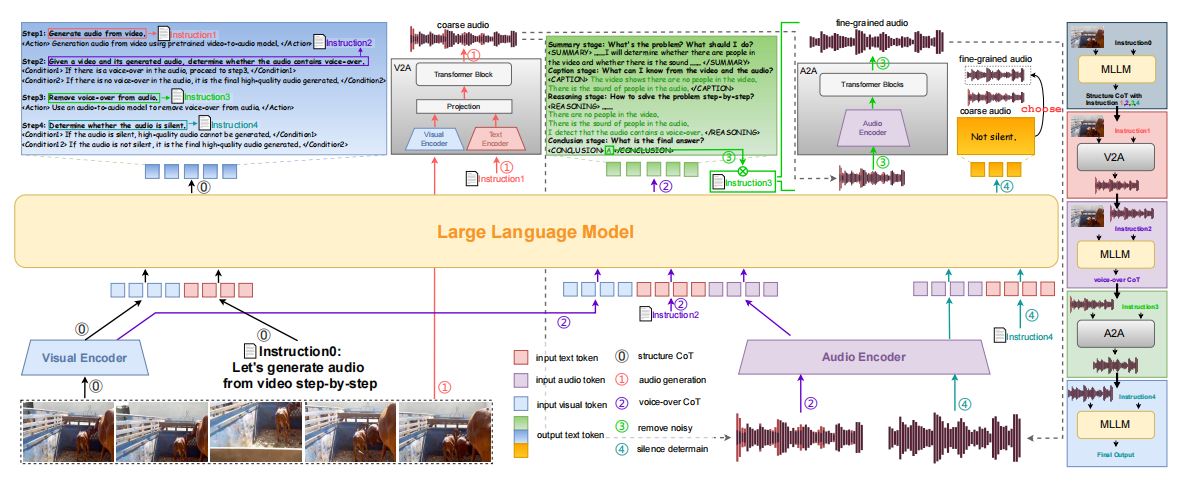Image resolution: width=1184 pixels, height=483 pixels.
Task: Click circled 4 icon beside silence determain legend
Action: [621, 451]
